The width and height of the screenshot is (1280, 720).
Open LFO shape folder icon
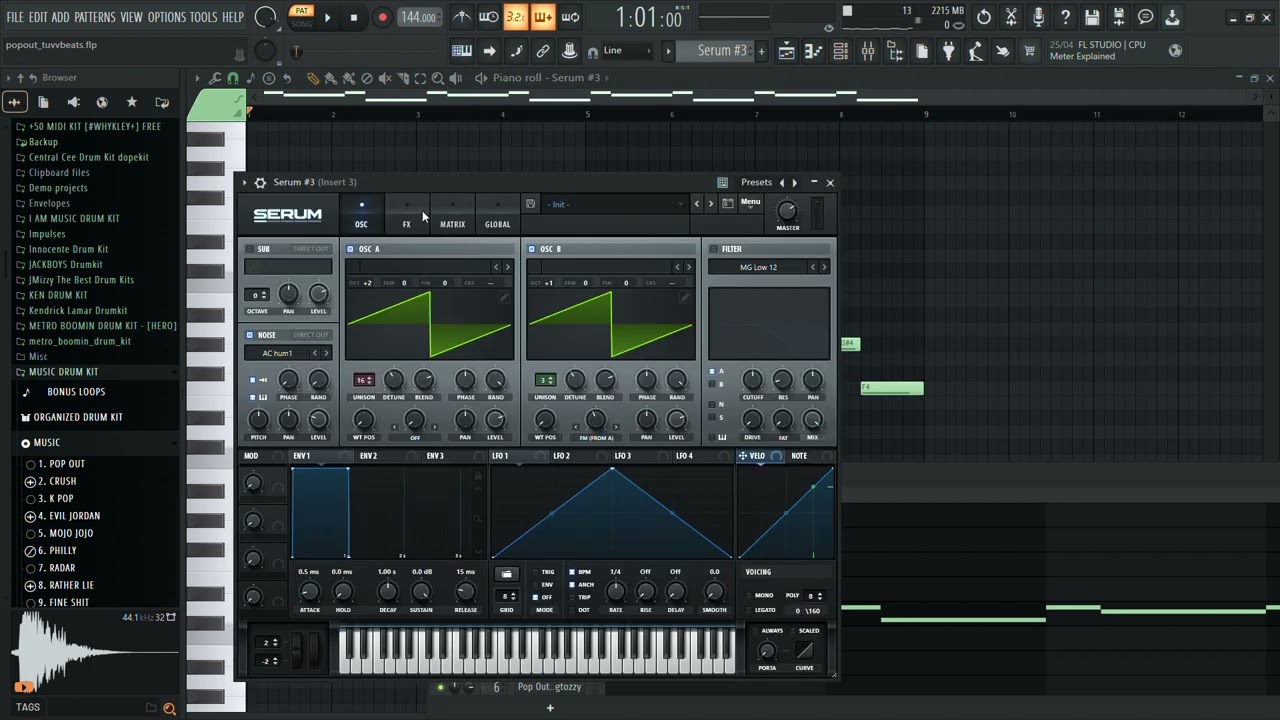506,574
